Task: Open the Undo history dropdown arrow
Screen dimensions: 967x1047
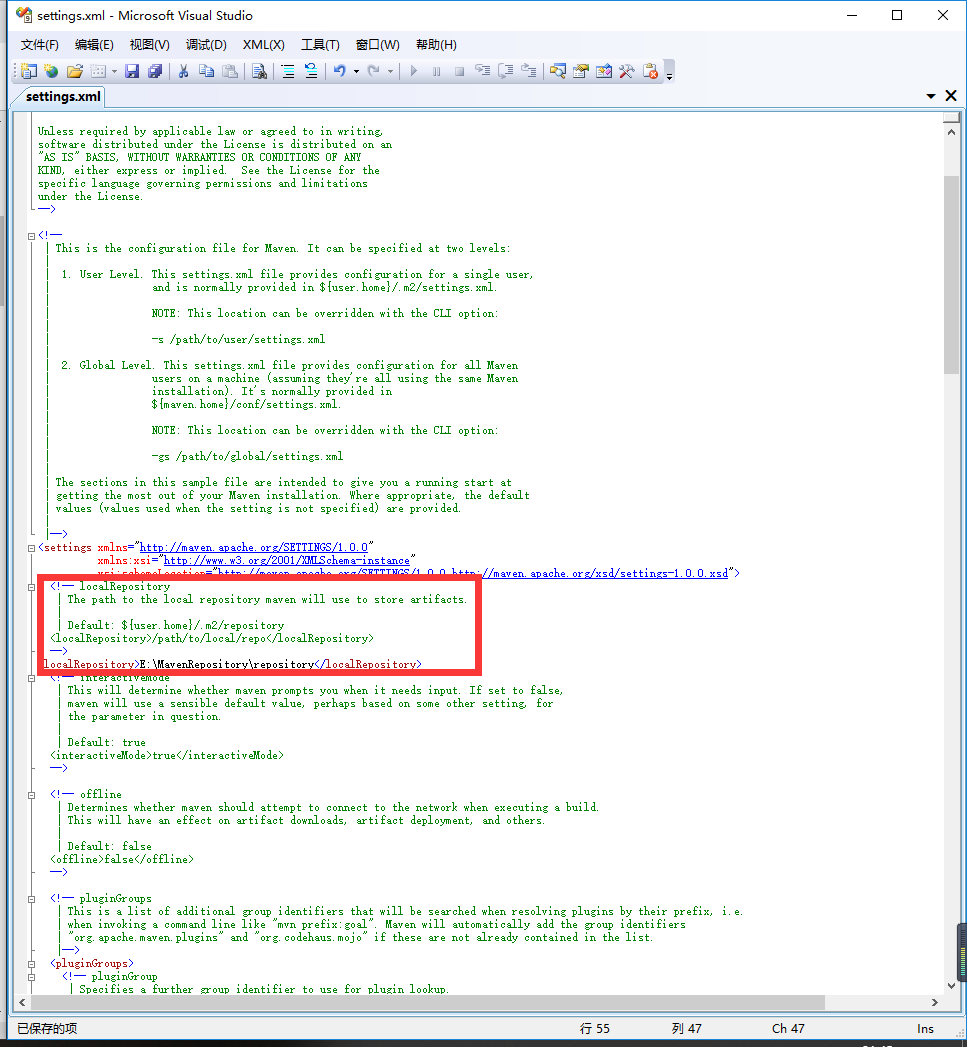Action: click(356, 71)
